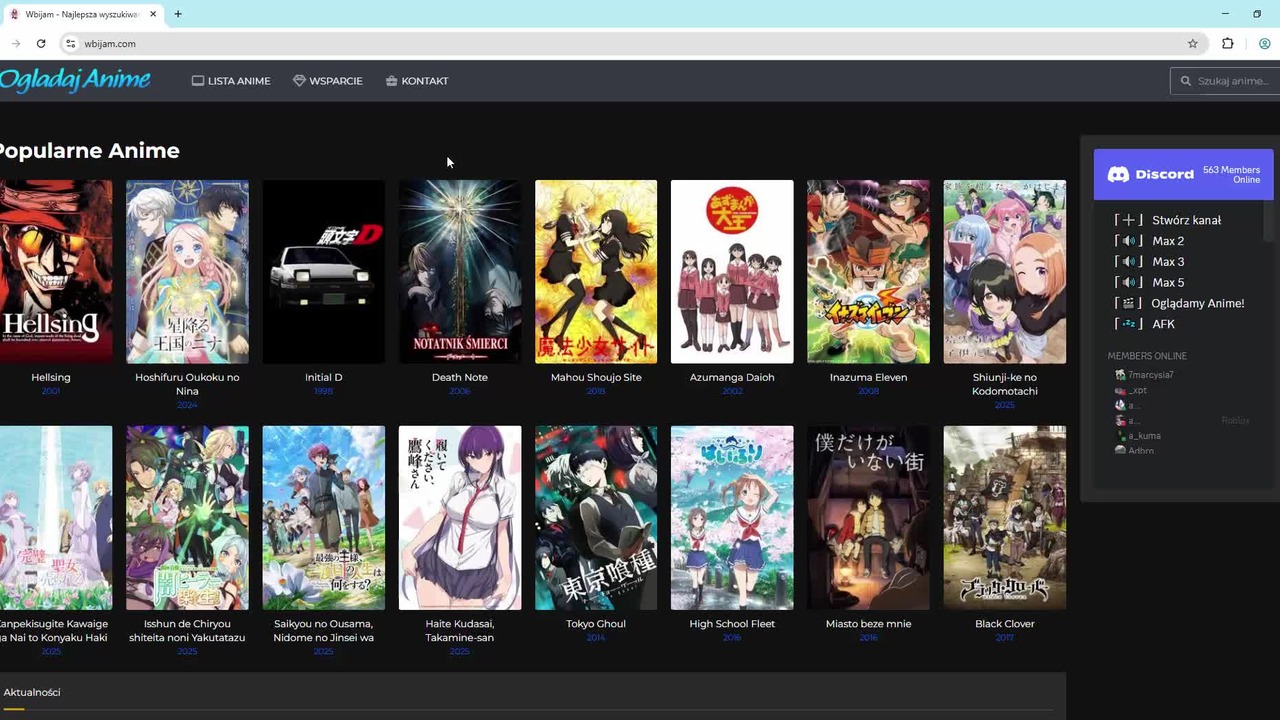
Task: Open the browser extensions puzzle icon
Action: pyautogui.click(x=1228, y=44)
